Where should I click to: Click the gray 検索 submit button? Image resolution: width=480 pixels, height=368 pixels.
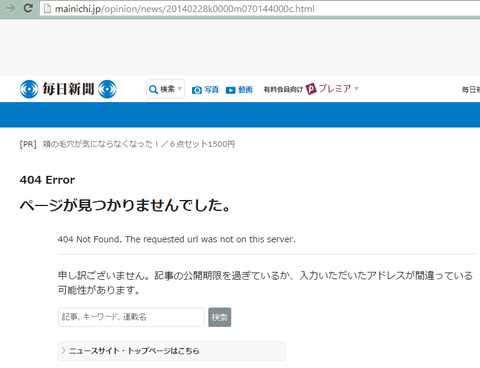click(x=220, y=317)
